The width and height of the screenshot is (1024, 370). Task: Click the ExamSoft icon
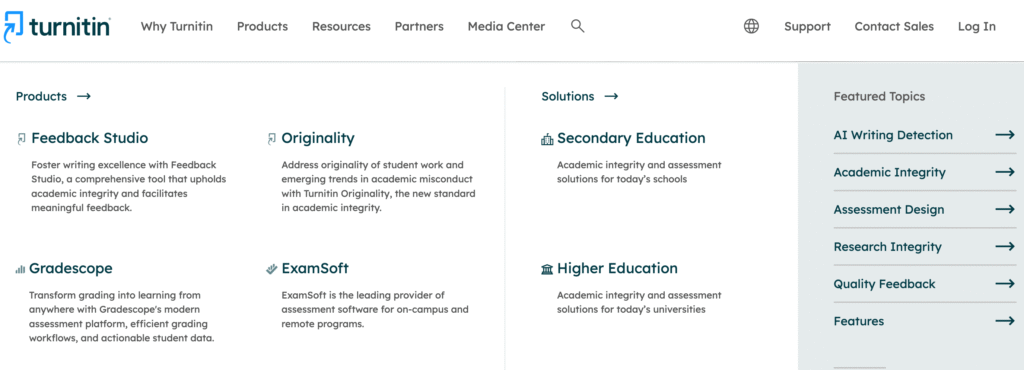pos(272,269)
